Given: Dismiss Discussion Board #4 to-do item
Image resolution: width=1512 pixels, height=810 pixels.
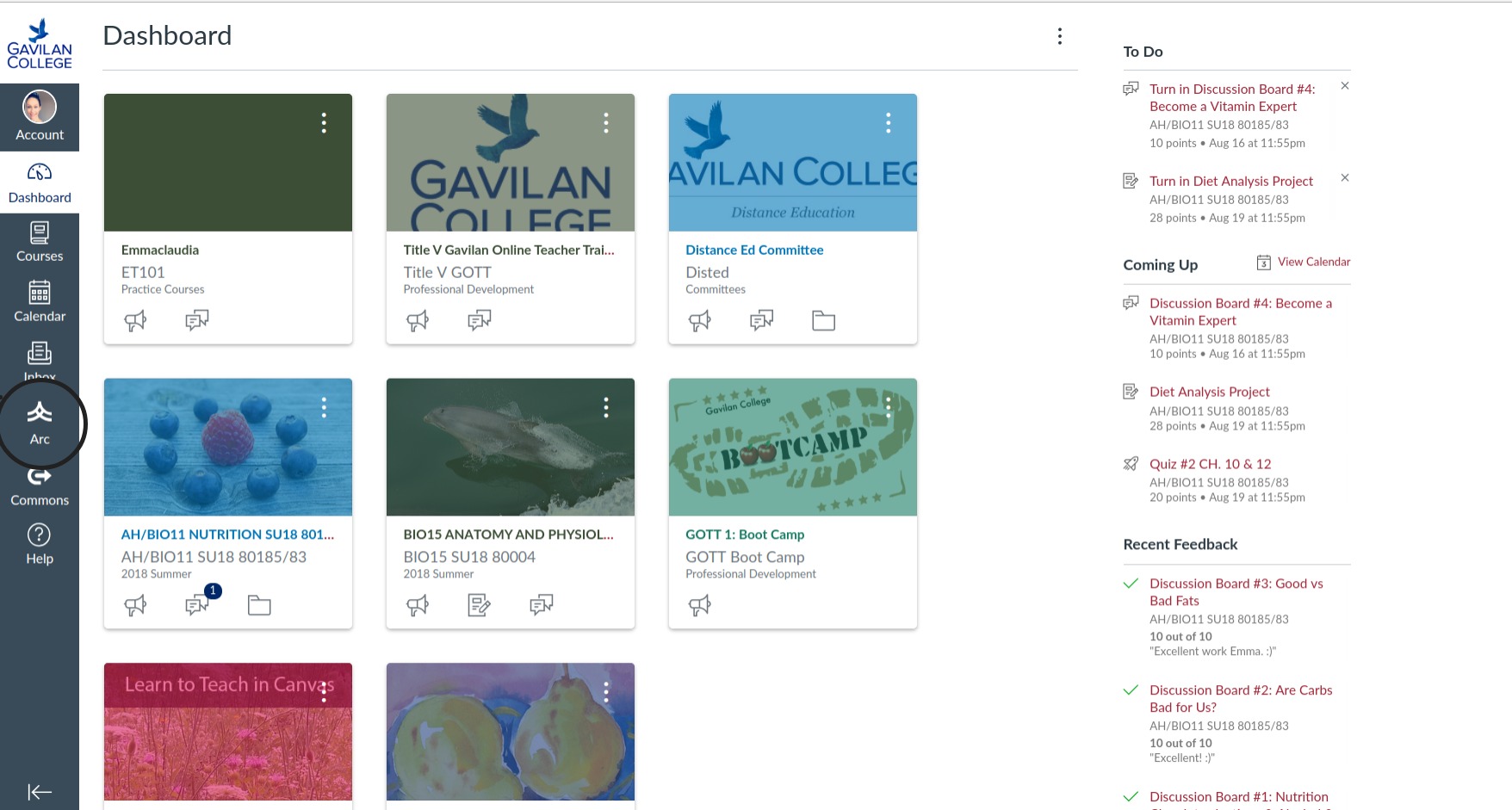Looking at the screenshot, I should click(x=1344, y=86).
